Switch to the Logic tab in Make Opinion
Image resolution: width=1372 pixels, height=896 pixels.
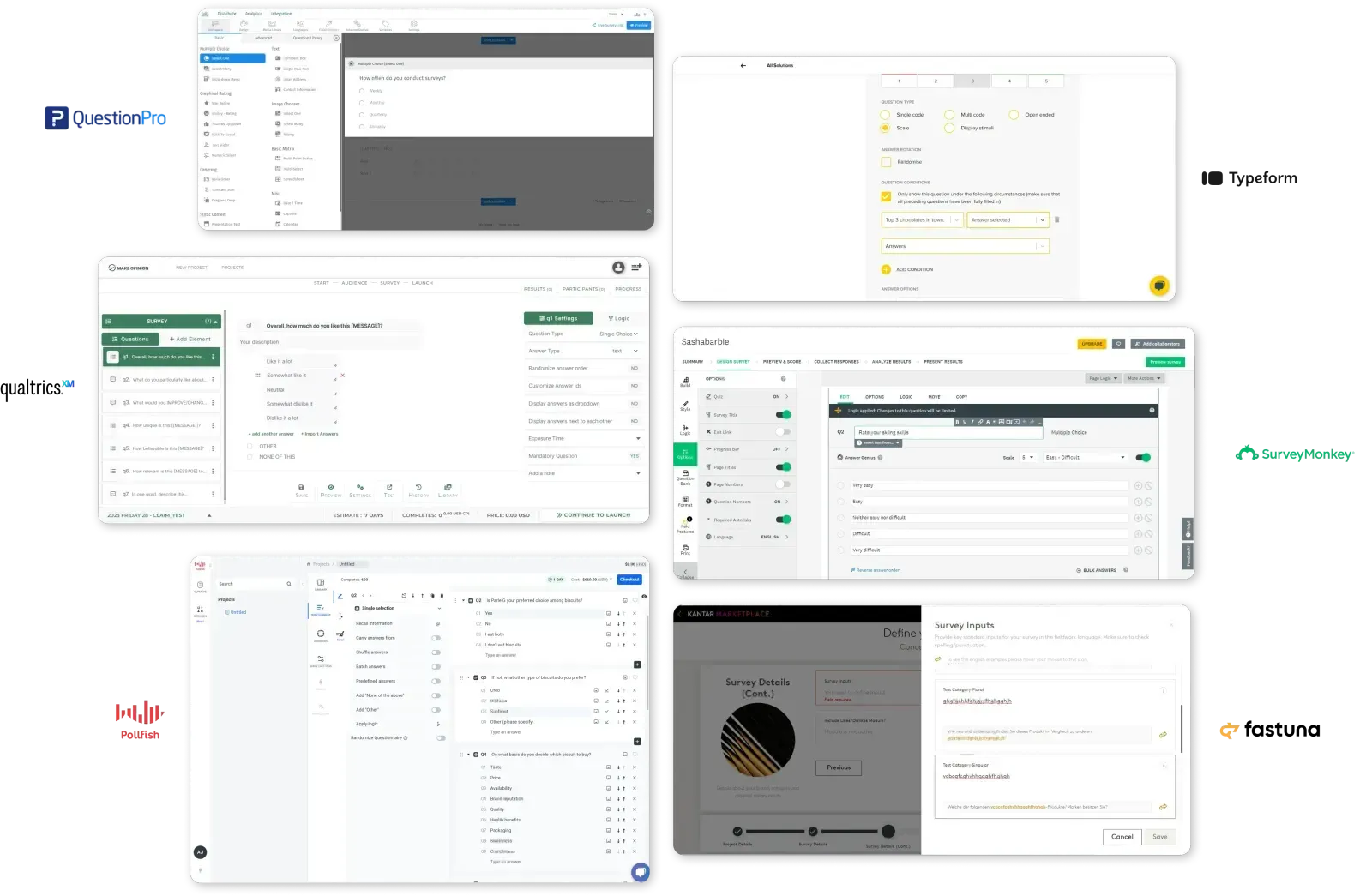[618, 318]
